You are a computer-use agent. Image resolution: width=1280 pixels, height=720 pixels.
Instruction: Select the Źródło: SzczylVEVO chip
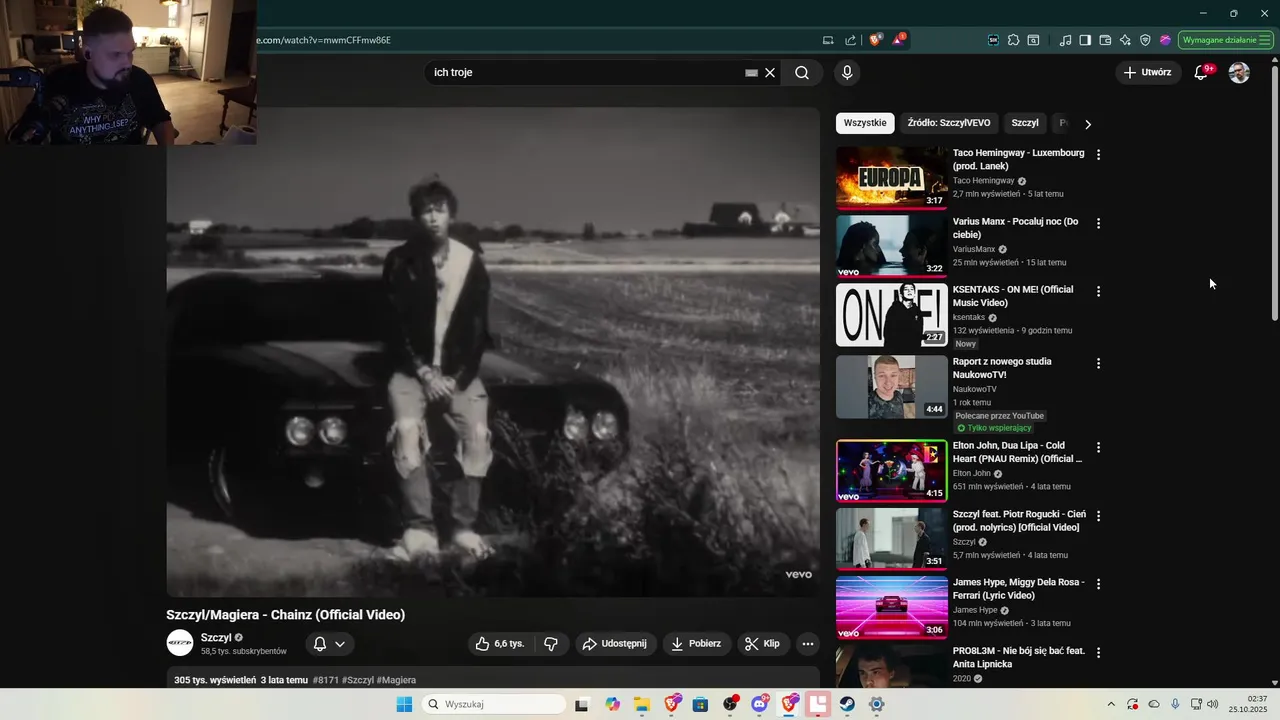pos(949,123)
